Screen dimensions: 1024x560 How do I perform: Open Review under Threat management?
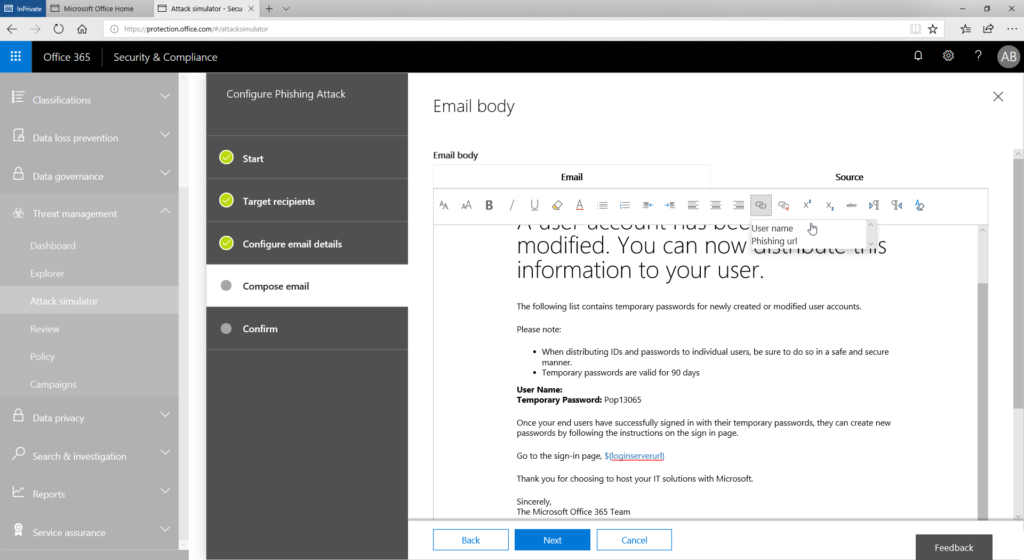(44, 329)
